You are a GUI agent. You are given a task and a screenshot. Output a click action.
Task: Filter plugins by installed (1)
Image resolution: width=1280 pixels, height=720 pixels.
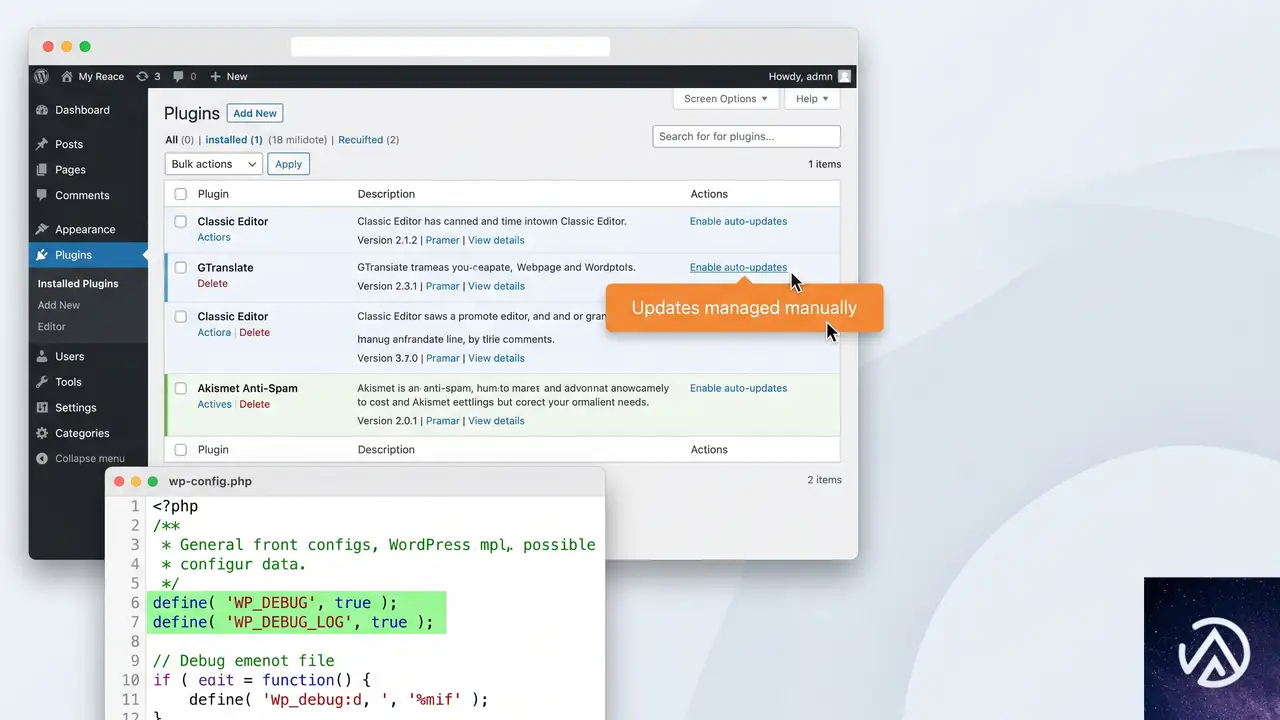(x=234, y=140)
